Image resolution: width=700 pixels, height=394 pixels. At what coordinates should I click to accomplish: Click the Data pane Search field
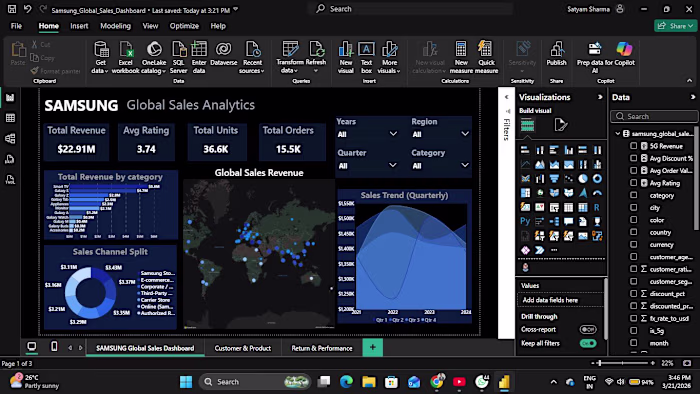pos(654,116)
